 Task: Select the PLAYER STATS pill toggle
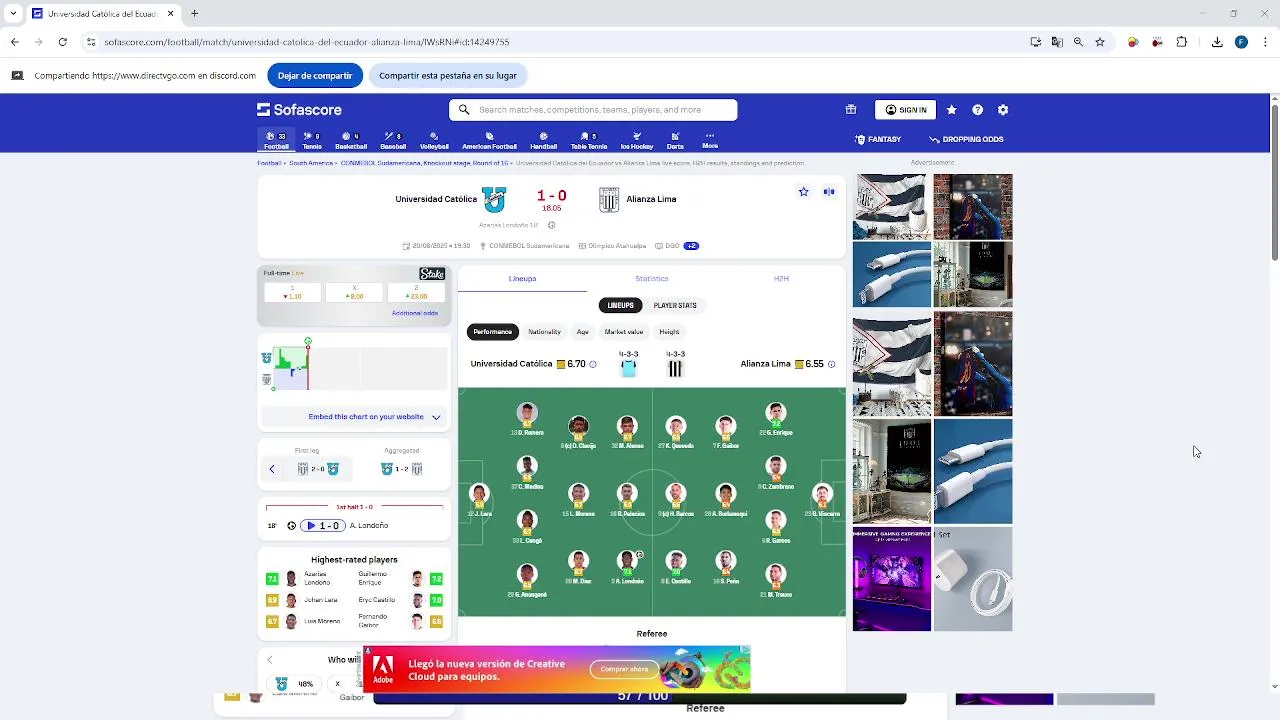(x=675, y=305)
